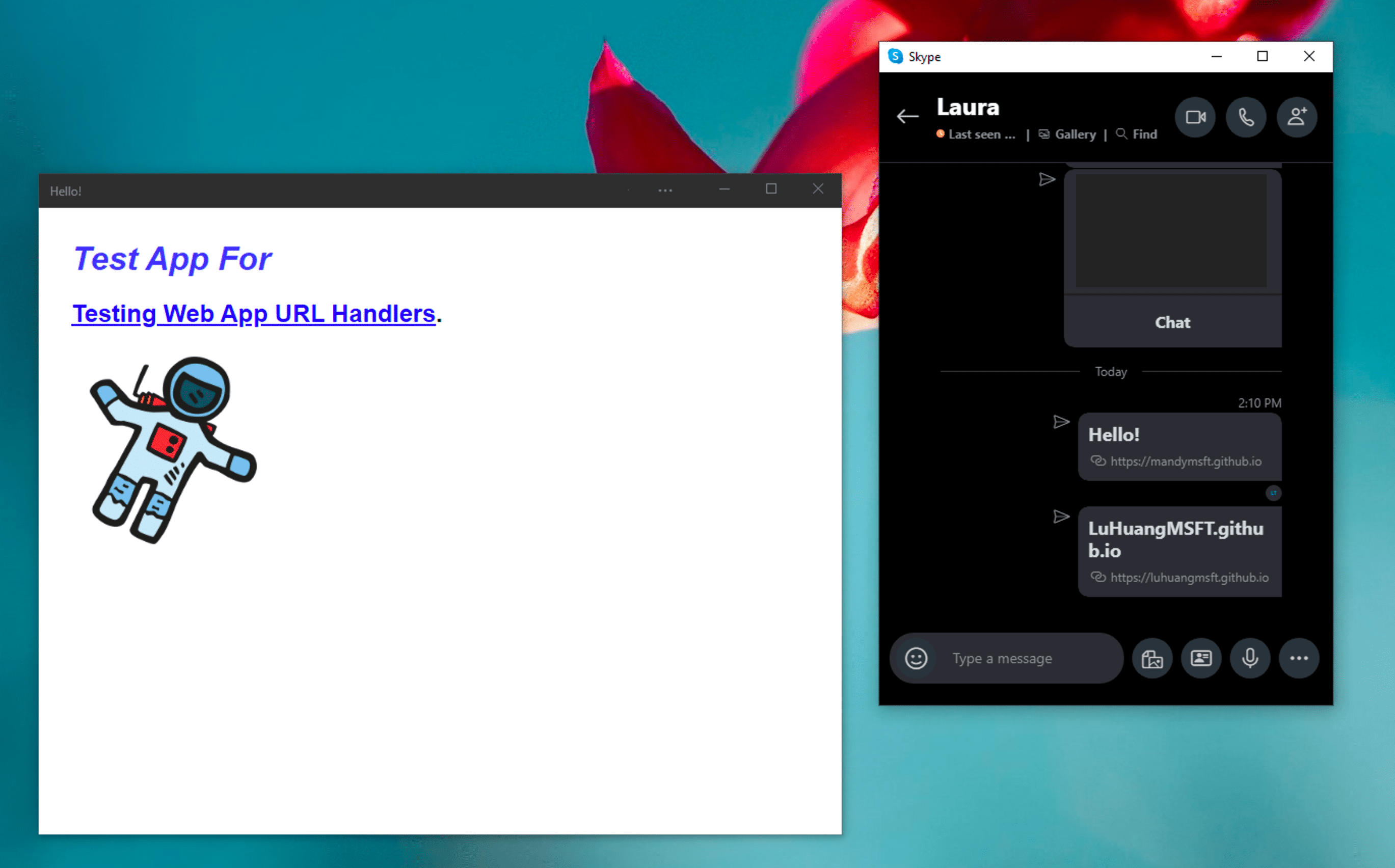Click the Skype emoji/reaction icon

coord(913,657)
